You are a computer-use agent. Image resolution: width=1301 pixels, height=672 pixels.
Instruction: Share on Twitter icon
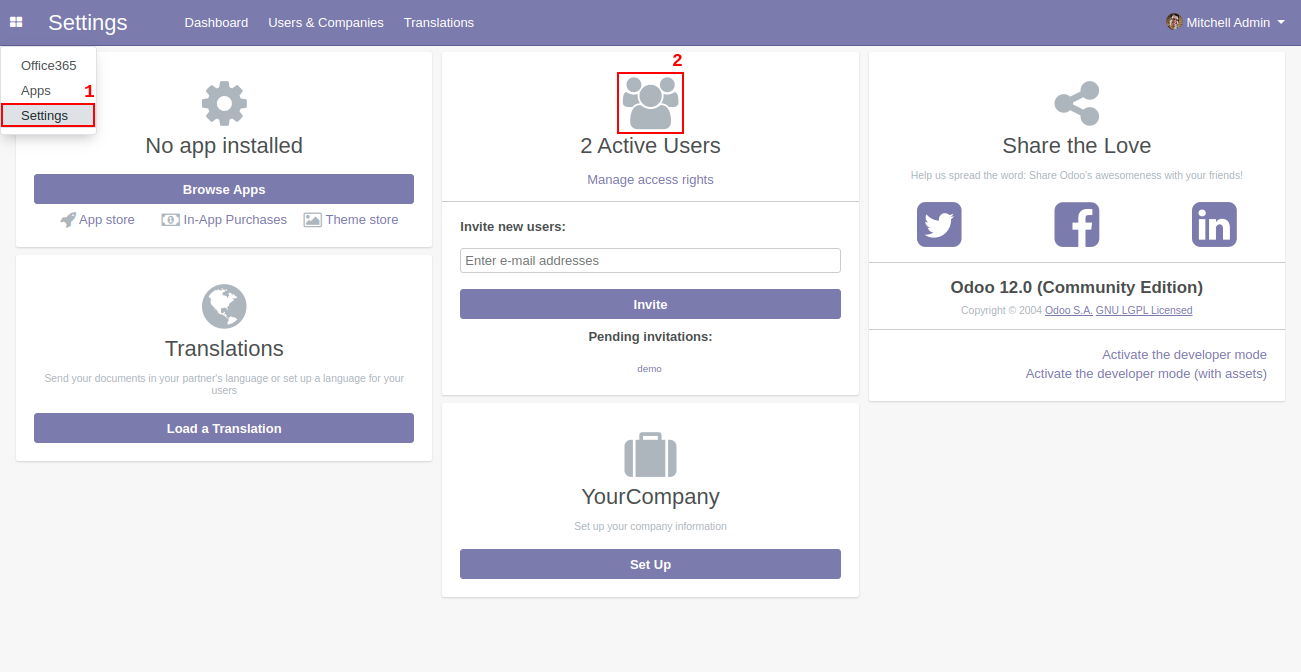(939, 225)
